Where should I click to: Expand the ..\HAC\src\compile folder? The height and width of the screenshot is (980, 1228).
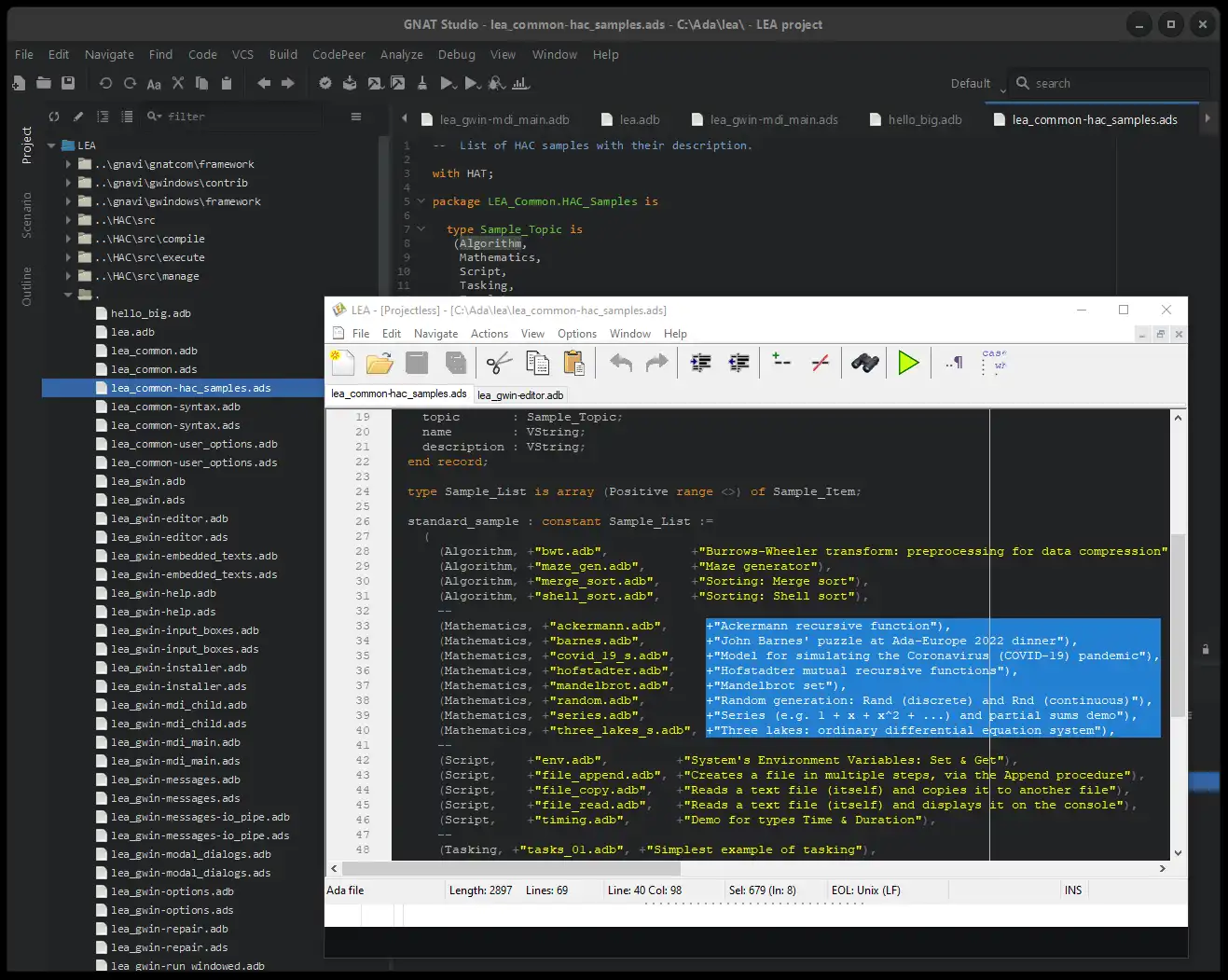pos(68,239)
